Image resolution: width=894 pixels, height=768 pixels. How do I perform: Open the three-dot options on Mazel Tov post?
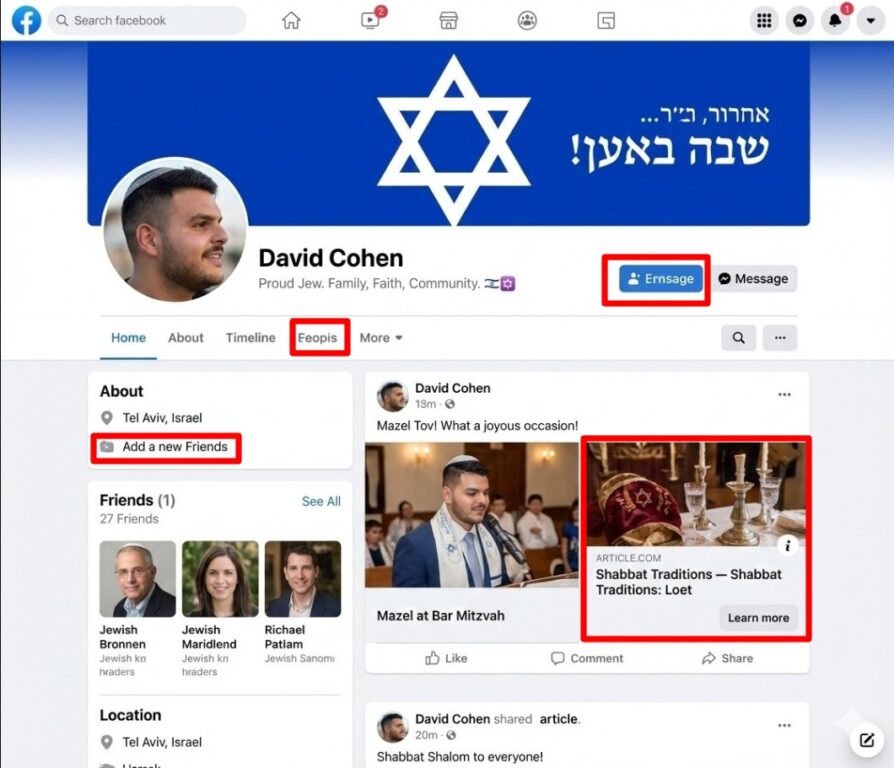click(x=785, y=394)
